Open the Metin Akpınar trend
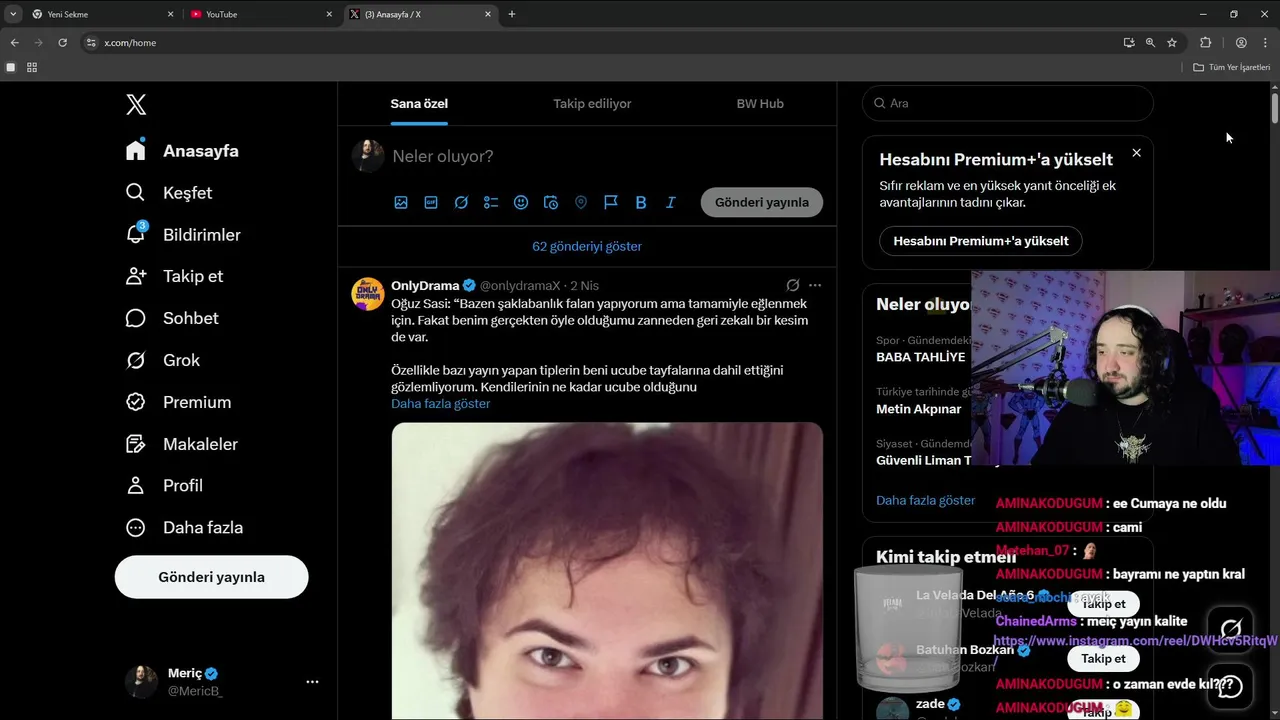This screenshot has width=1280, height=720. click(919, 409)
